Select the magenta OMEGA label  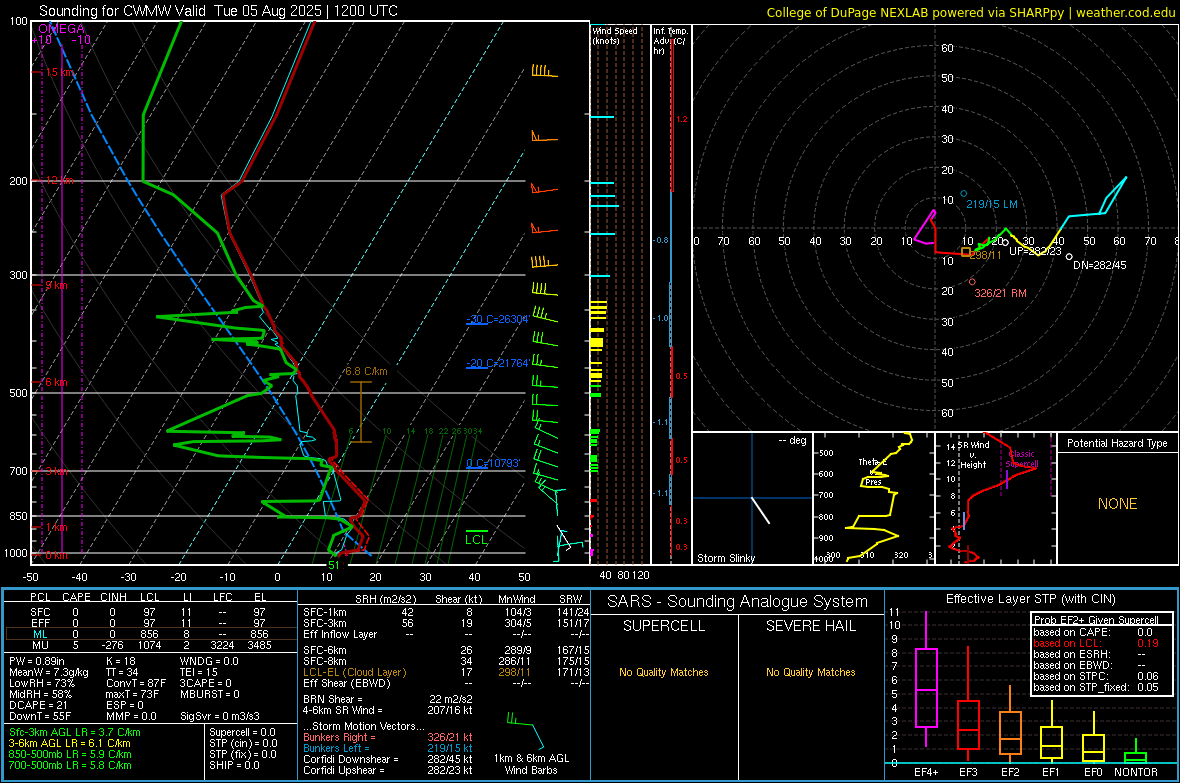61,29
